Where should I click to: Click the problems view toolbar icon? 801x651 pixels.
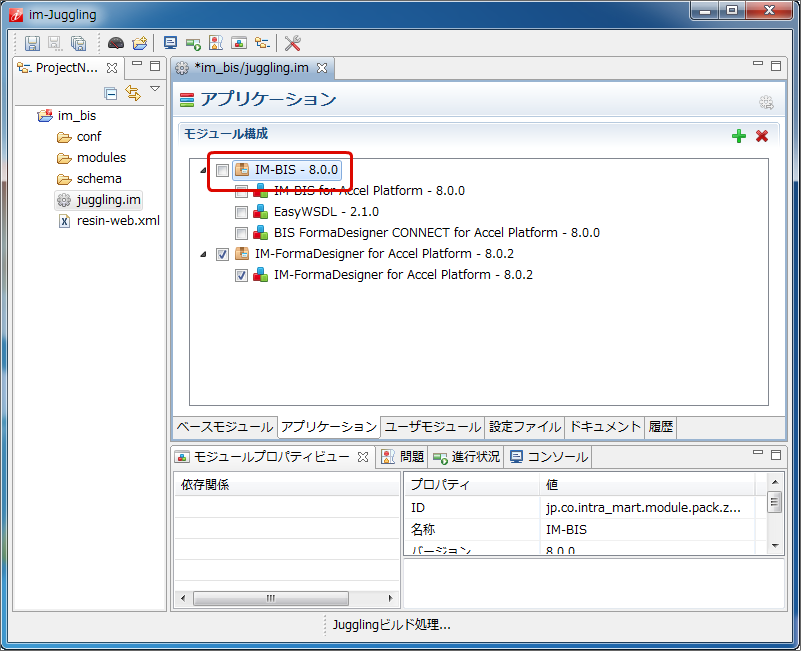point(216,43)
